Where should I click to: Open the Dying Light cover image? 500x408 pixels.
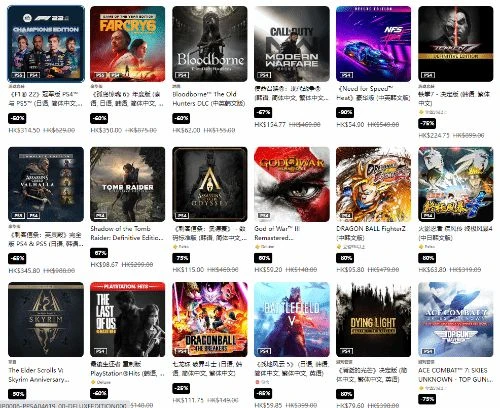click(x=374, y=320)
